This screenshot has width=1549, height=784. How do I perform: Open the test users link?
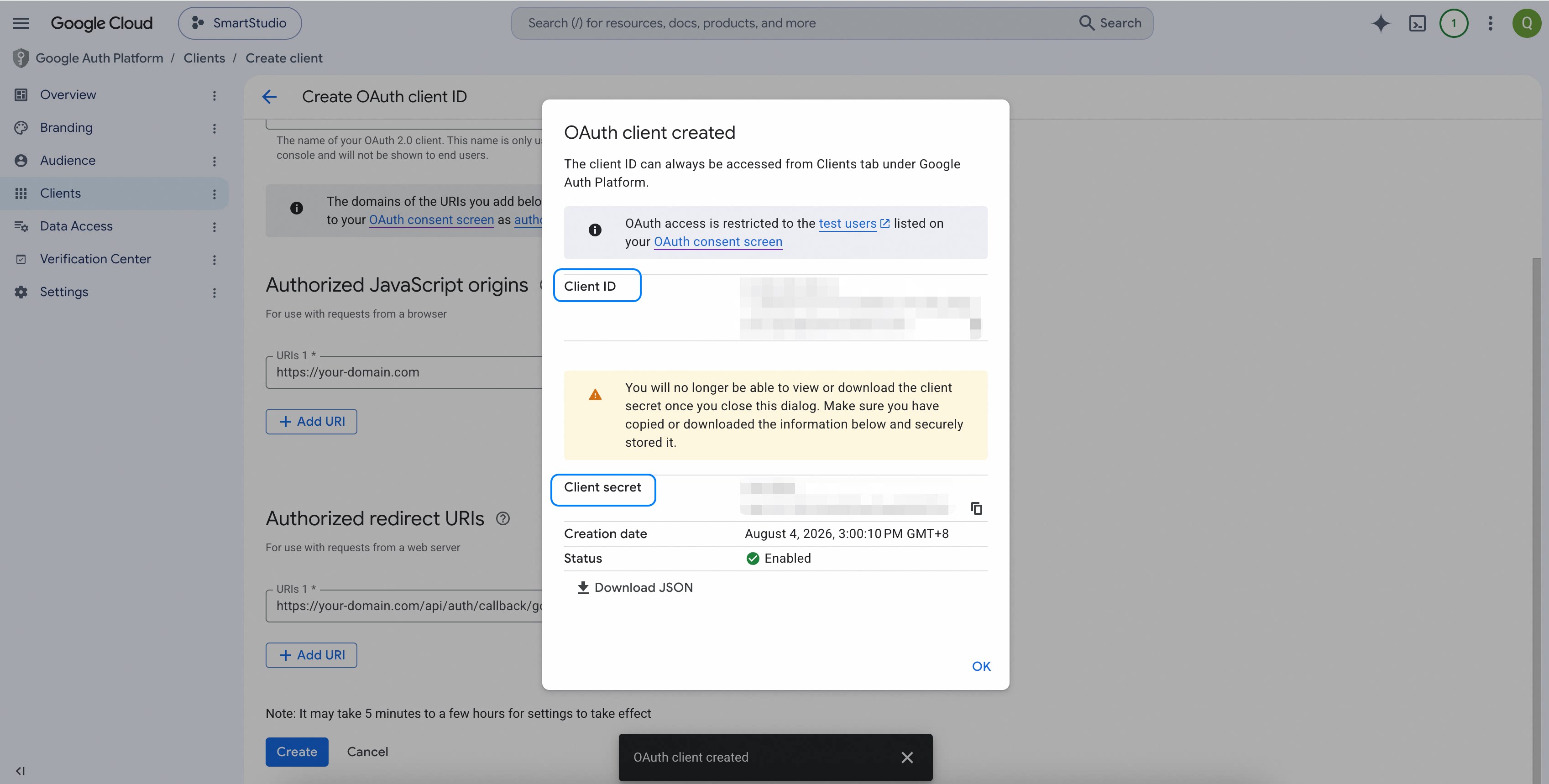854,223
